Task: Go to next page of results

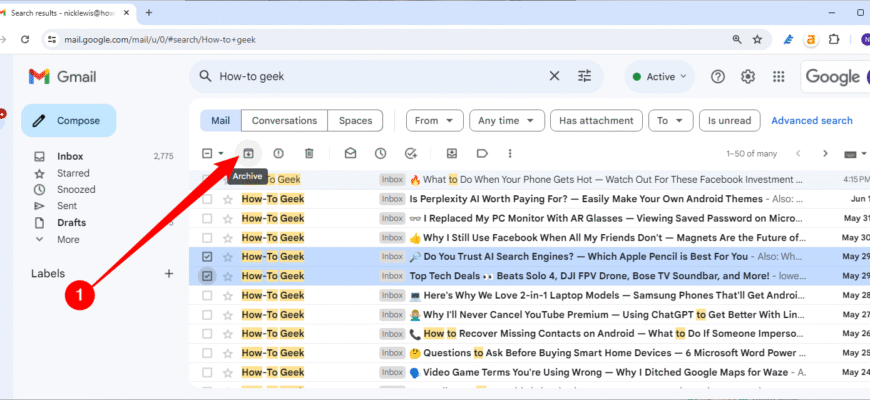Action: click(x=825, y=154)
